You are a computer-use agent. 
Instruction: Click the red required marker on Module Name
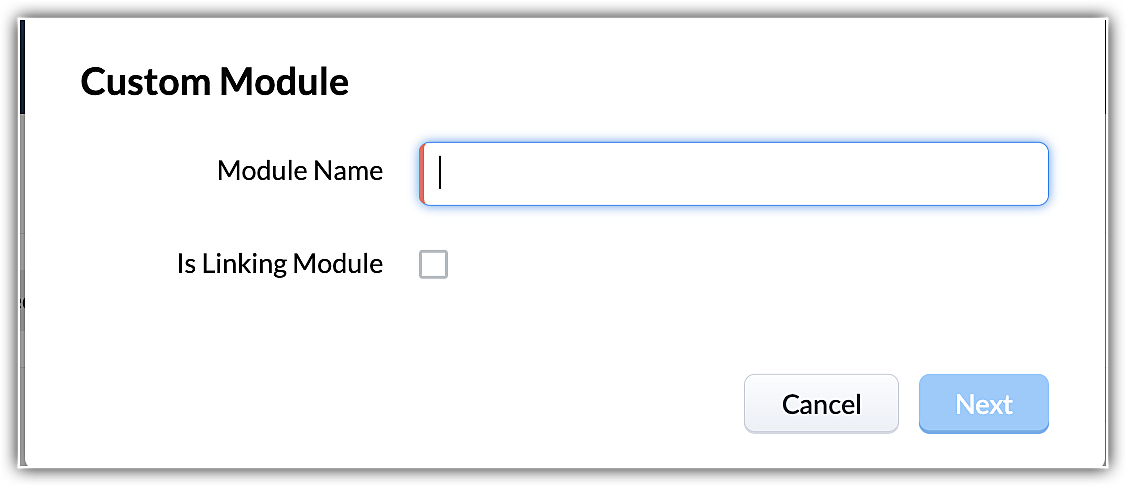(422, 174)
